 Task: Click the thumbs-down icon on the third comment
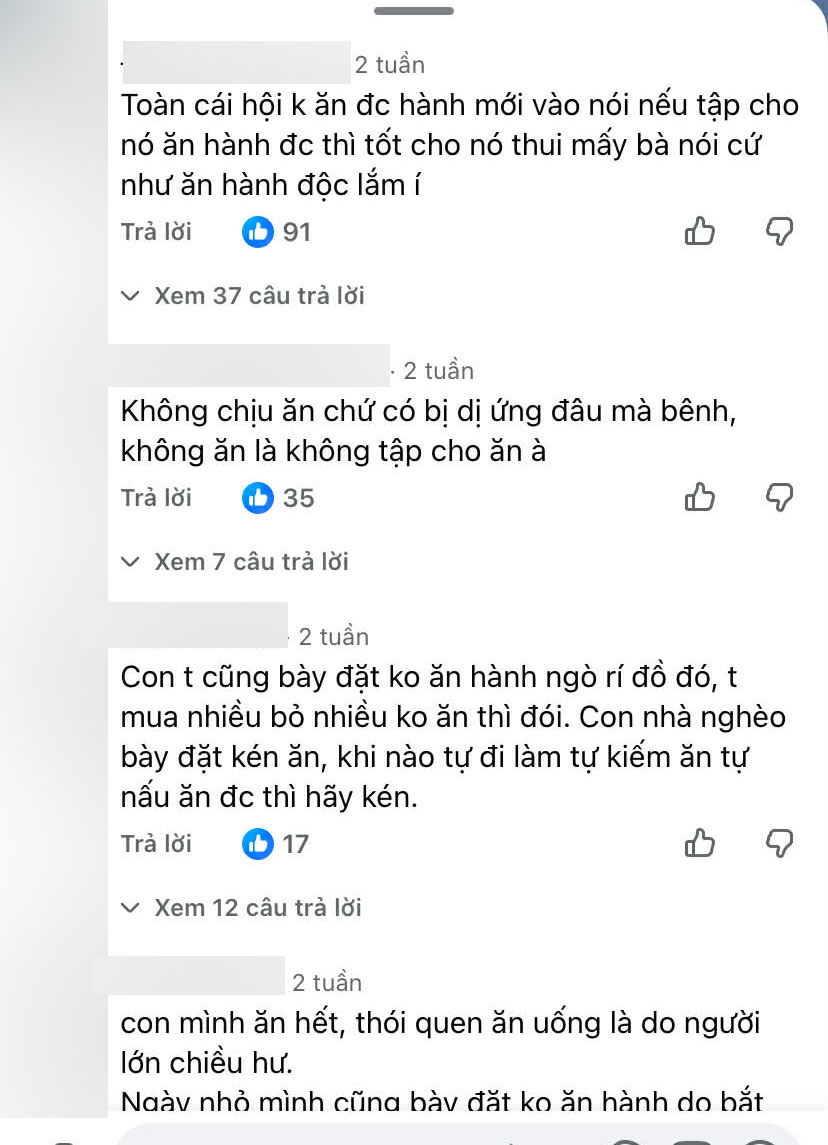tap(780, 843)
